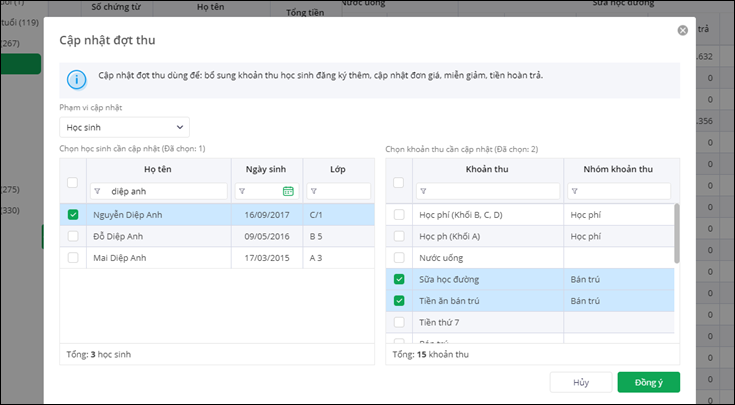Click the Nhóm khoản thu column header
Image resolution: width=735 pixels, height=405 pixels.
click(x=616, y=168)
